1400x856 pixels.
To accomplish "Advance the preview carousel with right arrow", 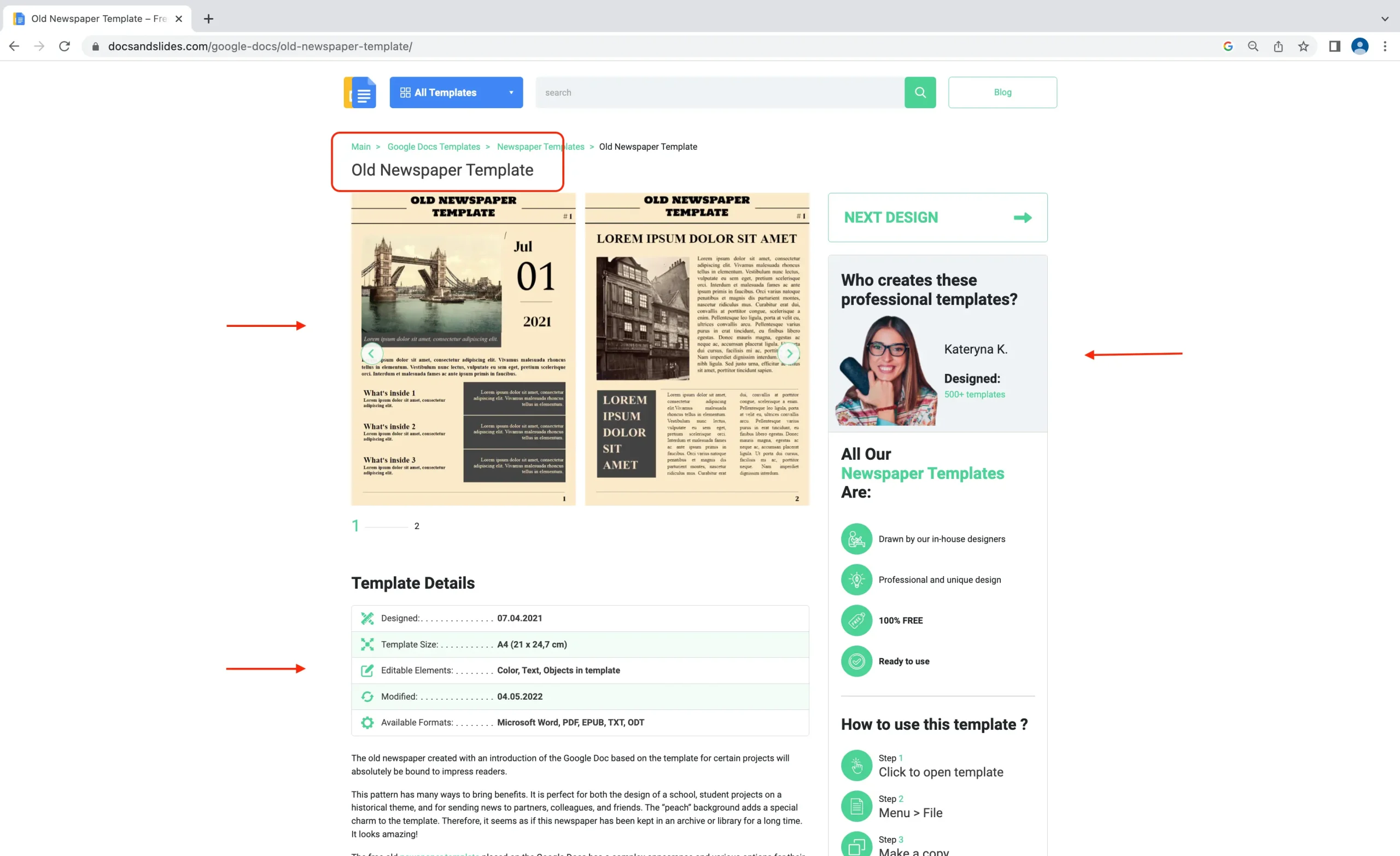I will tap(789, 353).
